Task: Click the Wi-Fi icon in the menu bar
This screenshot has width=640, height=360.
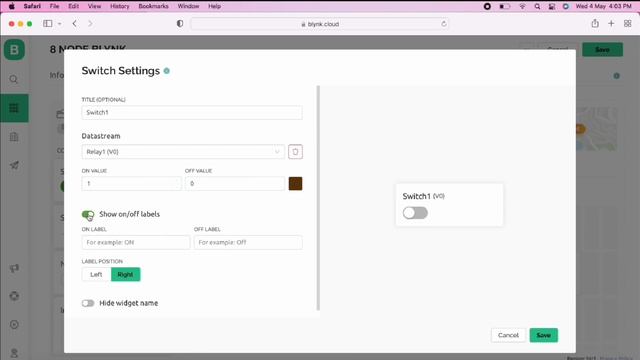Action: point(522,6)
